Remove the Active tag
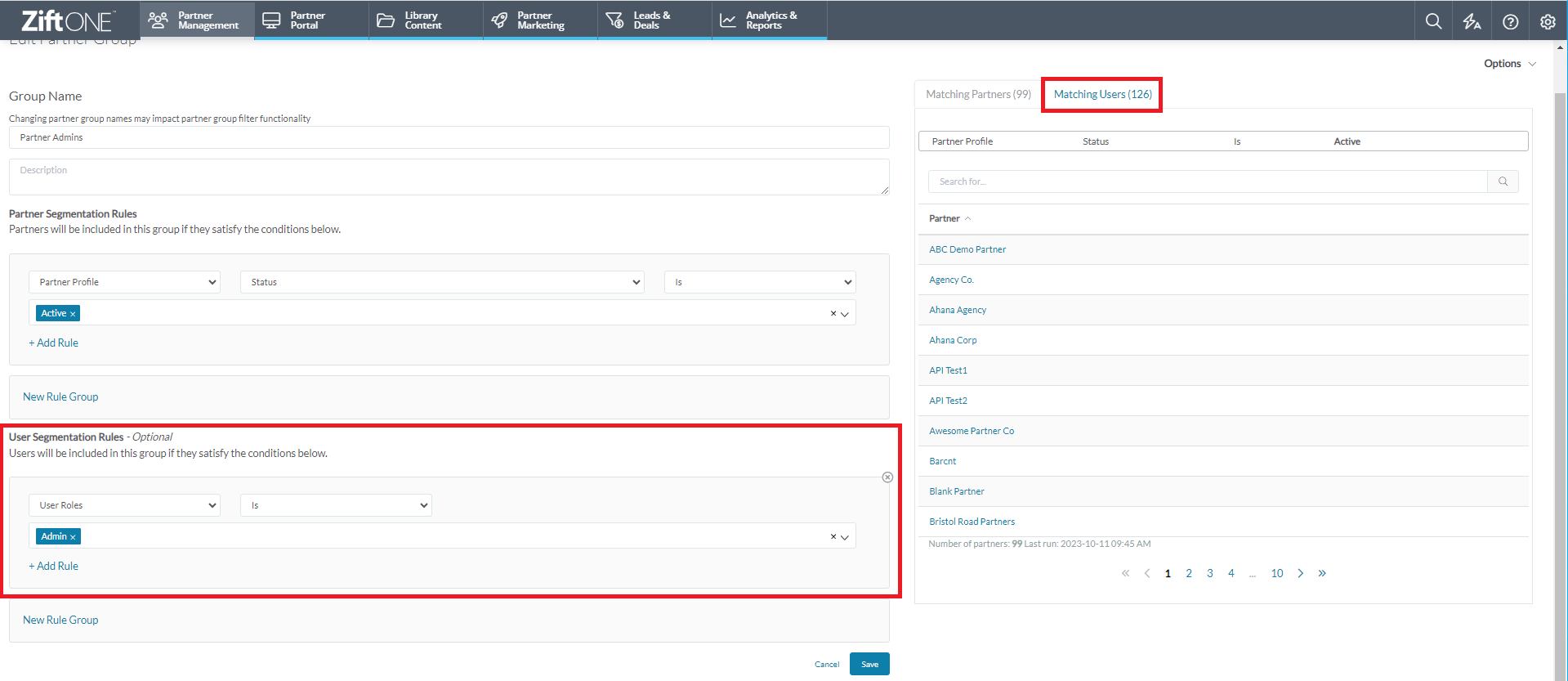The height and width of the screenshot is (681, 1568). (73, 314)
